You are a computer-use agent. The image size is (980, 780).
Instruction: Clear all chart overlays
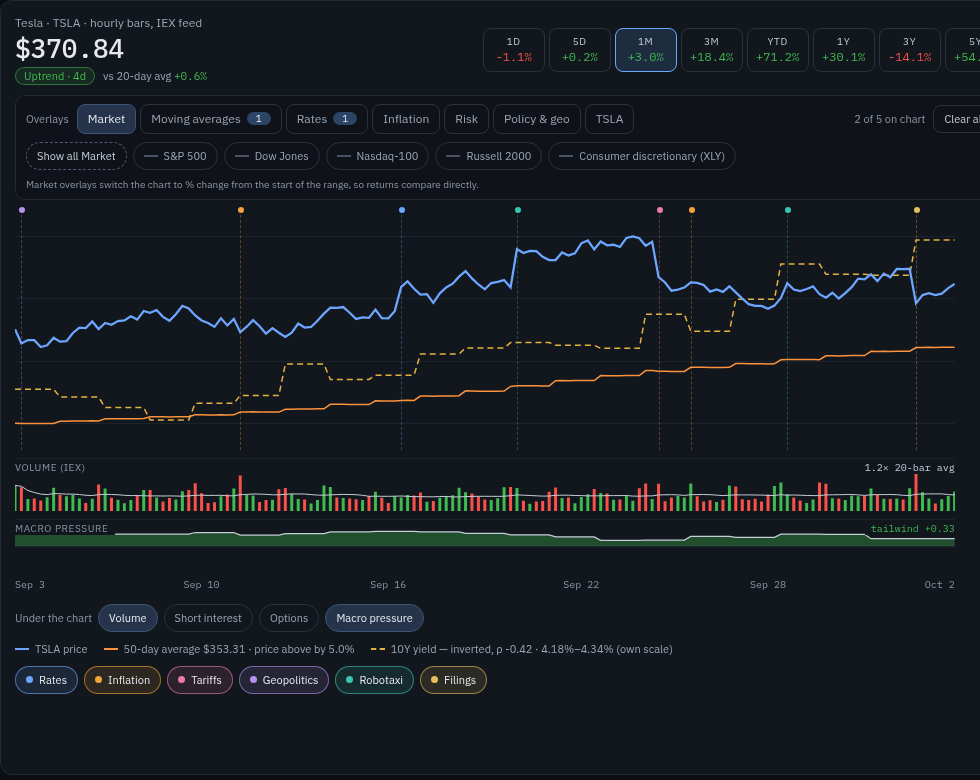pos(958,119)
